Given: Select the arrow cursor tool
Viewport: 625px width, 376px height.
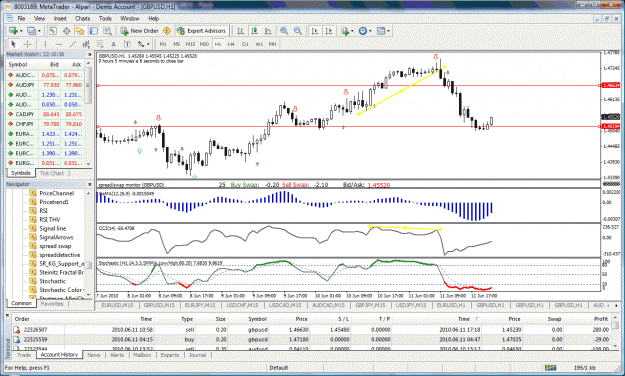Looking at the screenshot, I should [13, 44].
